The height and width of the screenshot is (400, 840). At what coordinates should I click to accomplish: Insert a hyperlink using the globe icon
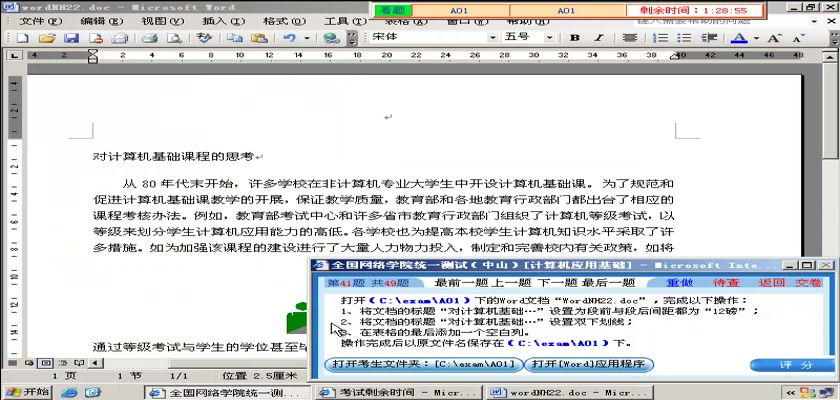tap(332, 38)
